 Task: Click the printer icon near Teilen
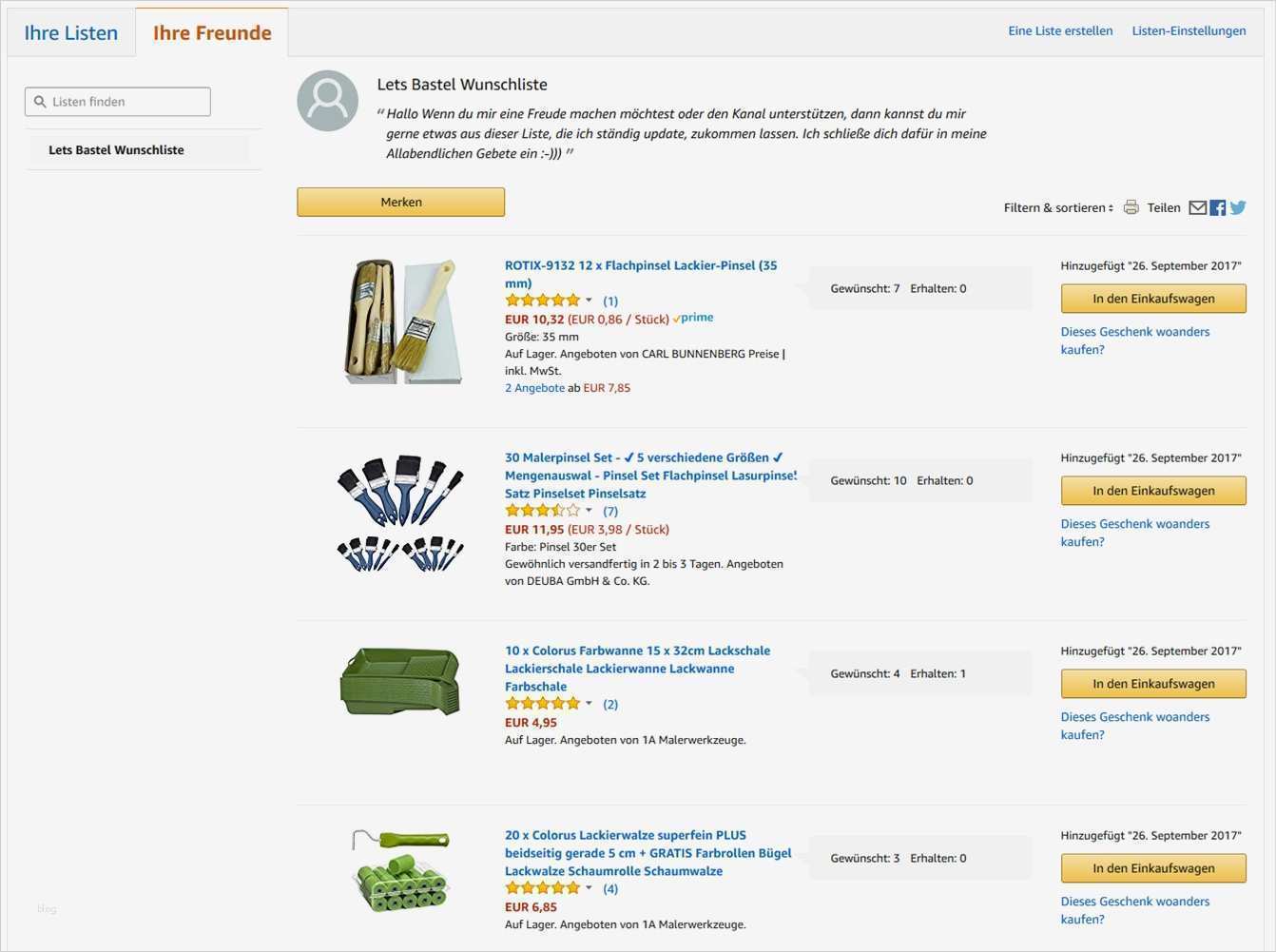(1131, 207)
